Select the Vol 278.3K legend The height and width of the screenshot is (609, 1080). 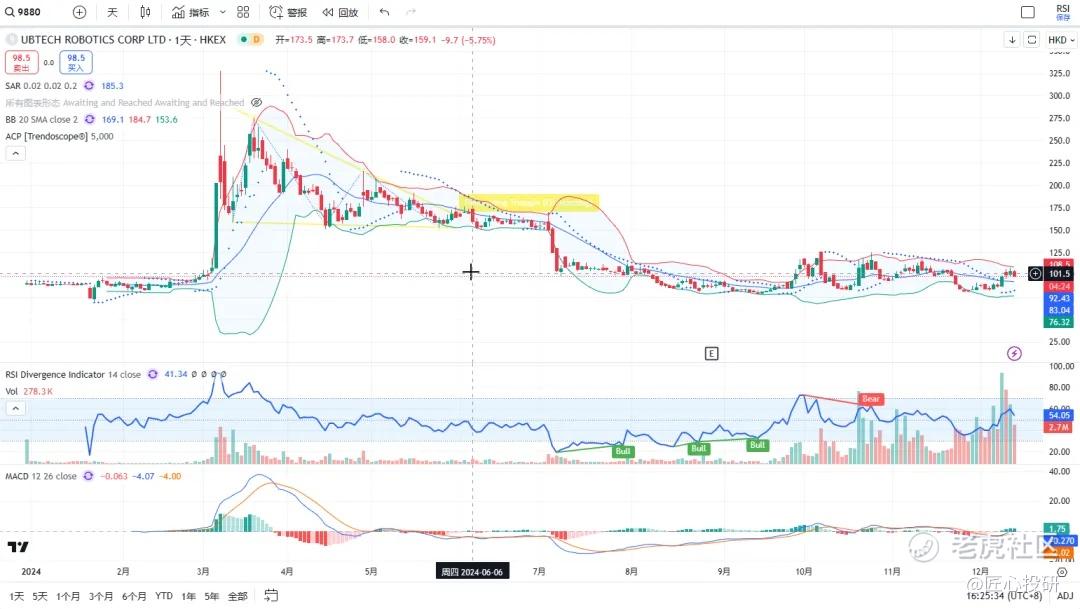coord(29,391)
